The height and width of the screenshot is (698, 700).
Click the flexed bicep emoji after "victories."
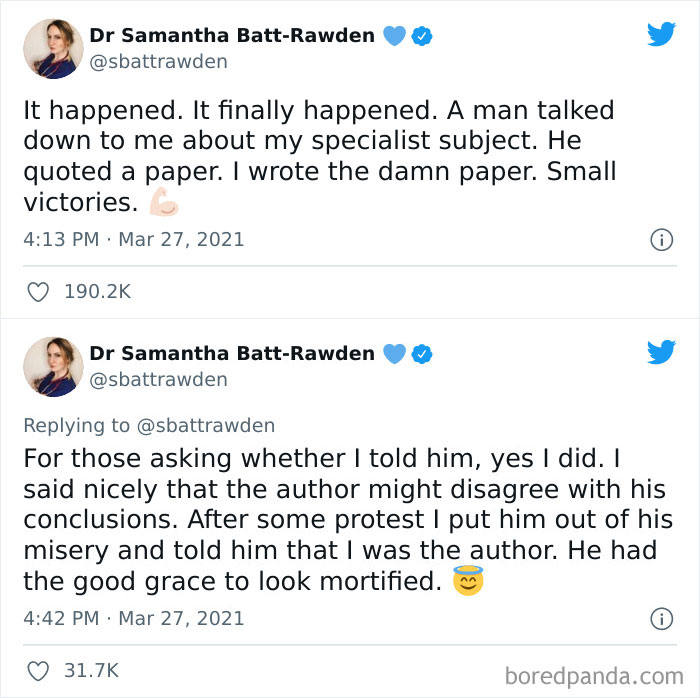[163, 203]
